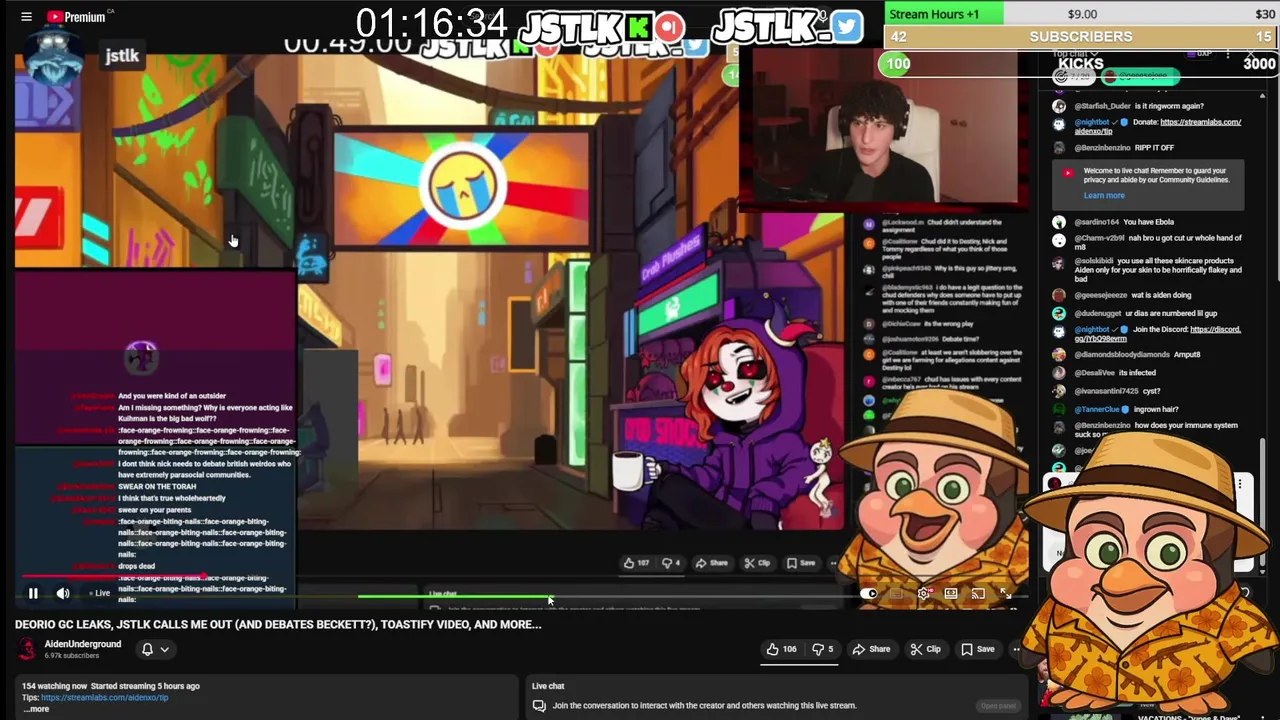
Task: Click @ivanasantini7425 'cyst?' message
Action: pyautogui.click(x=1150, y=391)
